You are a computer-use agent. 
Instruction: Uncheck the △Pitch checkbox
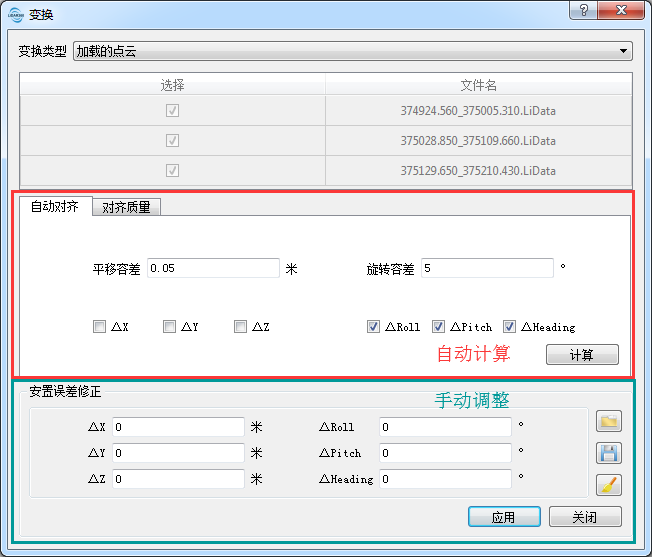(438, 327)
